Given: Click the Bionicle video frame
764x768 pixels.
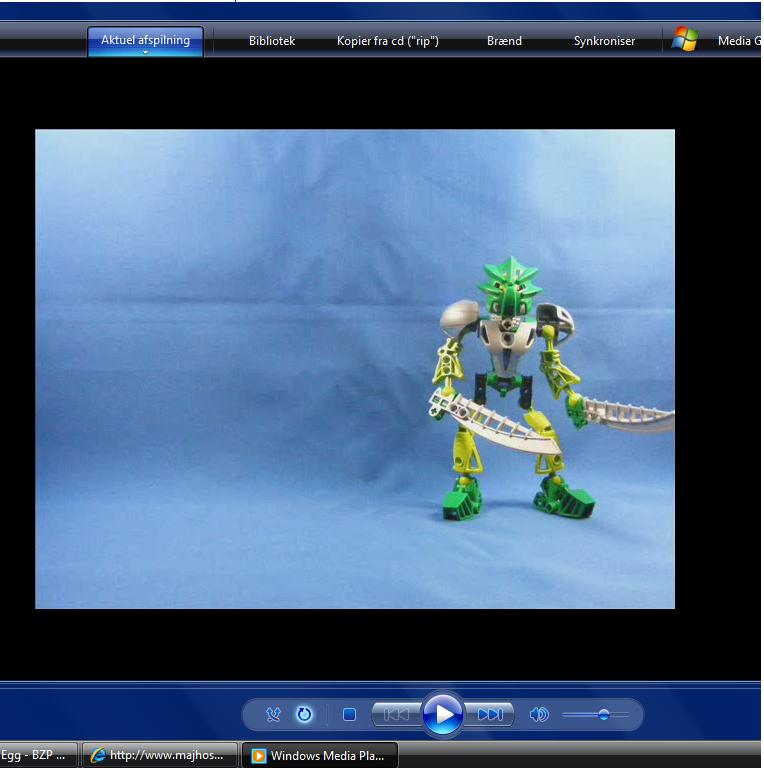Looking at the screenshot, I should tap(355, 369).
